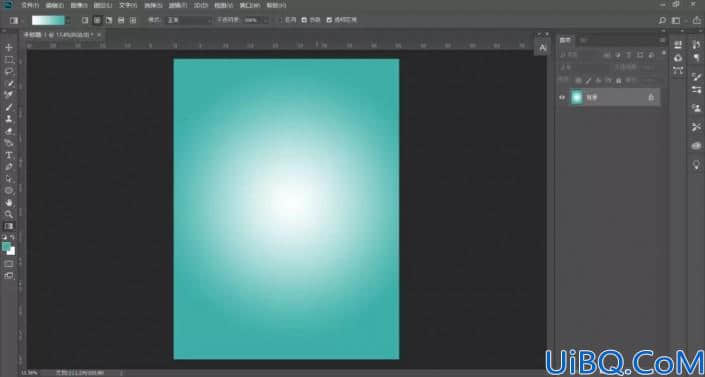Open the 图像 menu
This screenshot has width=705, height=377.
(x=79, y=5)
